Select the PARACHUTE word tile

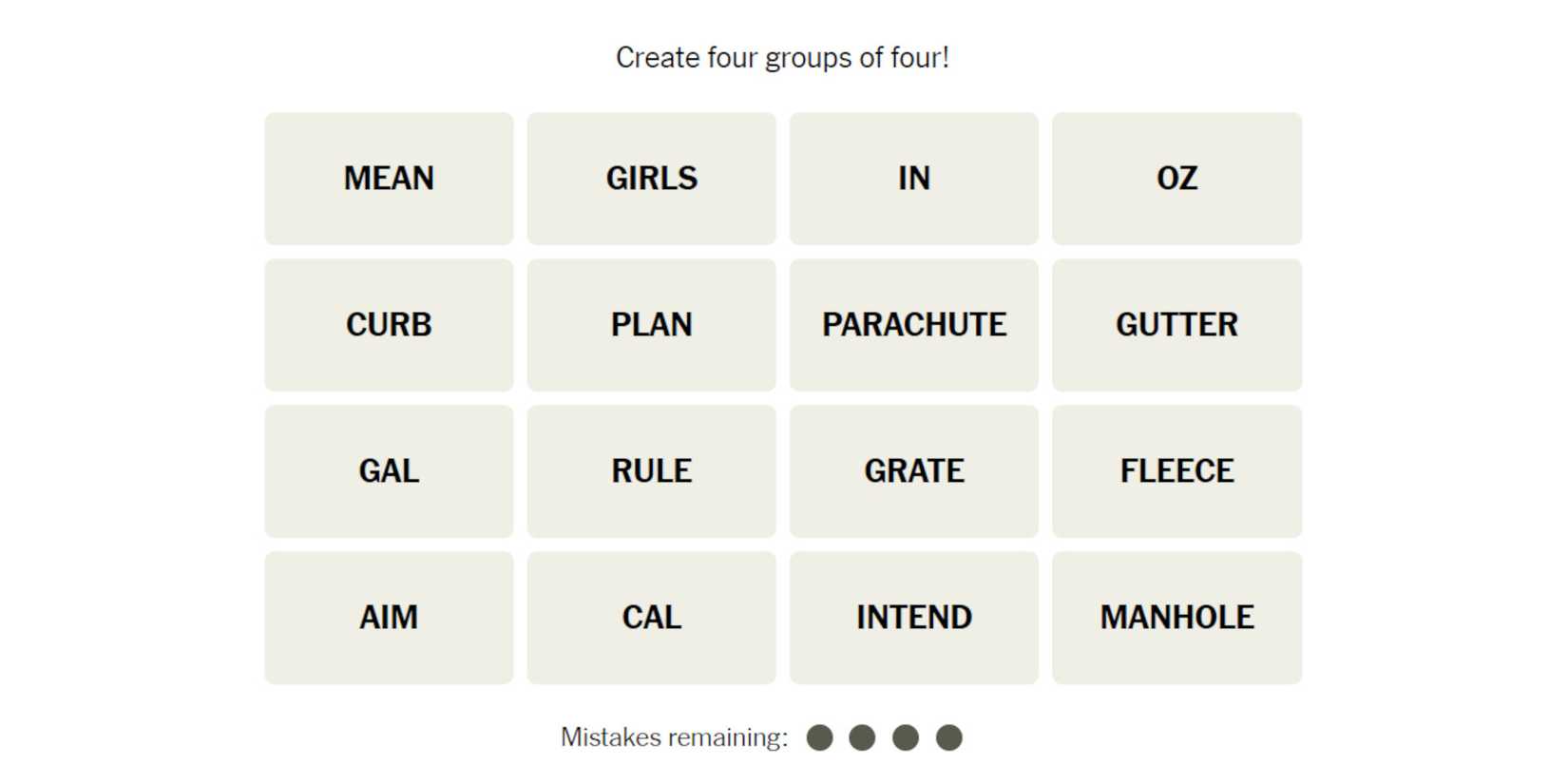[x=913, y=325]
